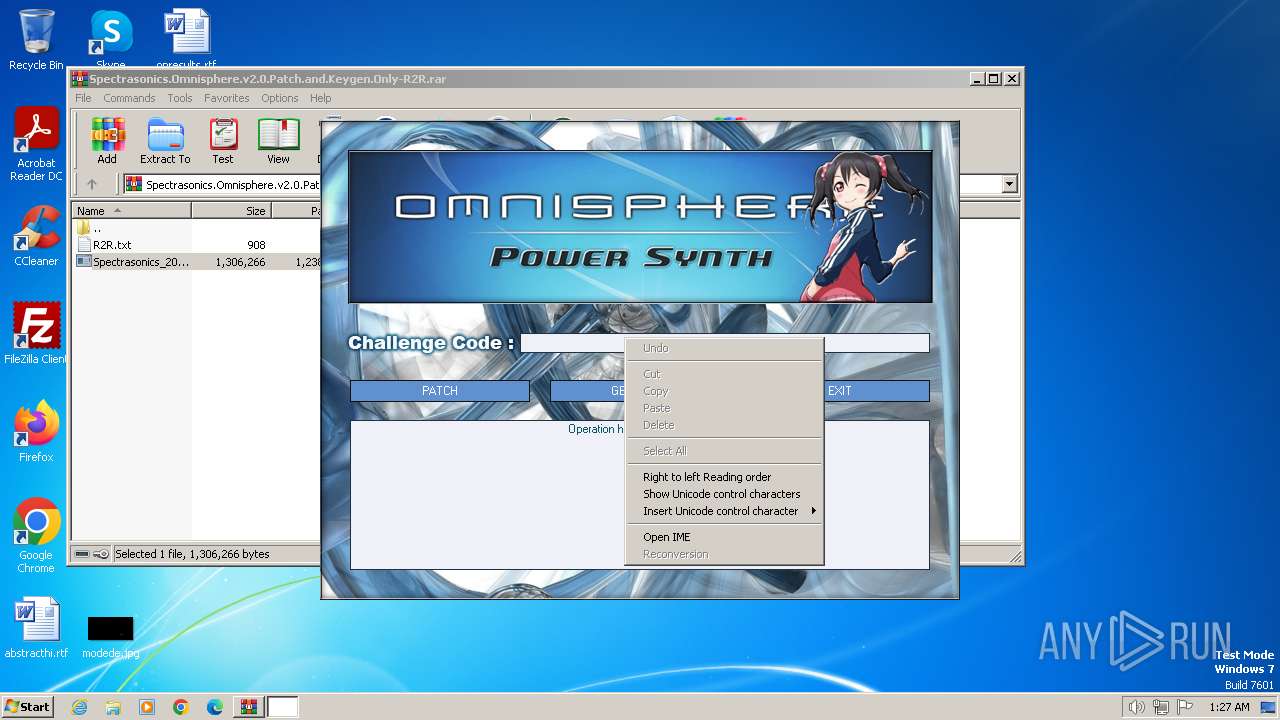Click the PATCH button in keygen

[440, 391]
